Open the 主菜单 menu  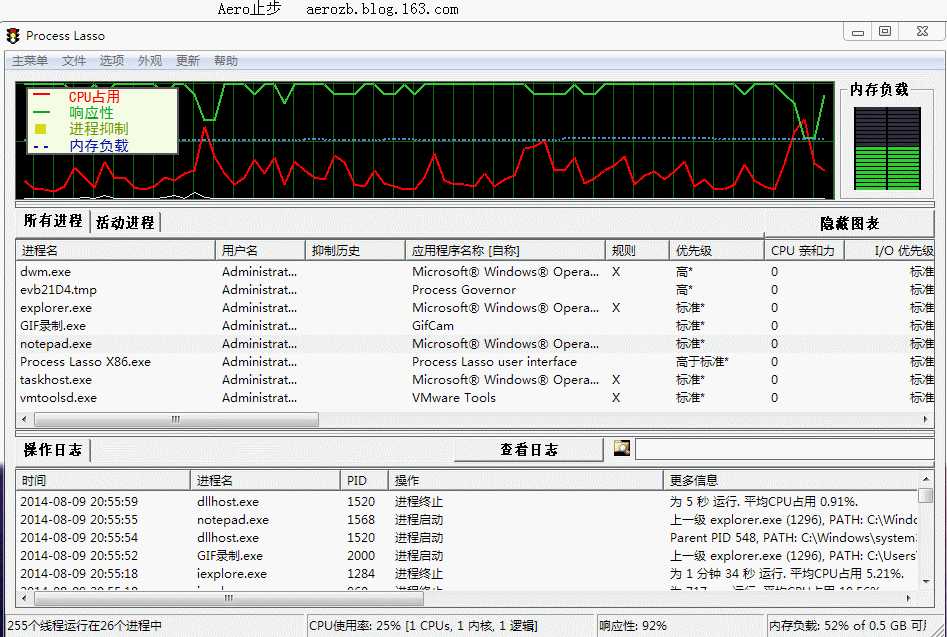(x=30, y=60)
